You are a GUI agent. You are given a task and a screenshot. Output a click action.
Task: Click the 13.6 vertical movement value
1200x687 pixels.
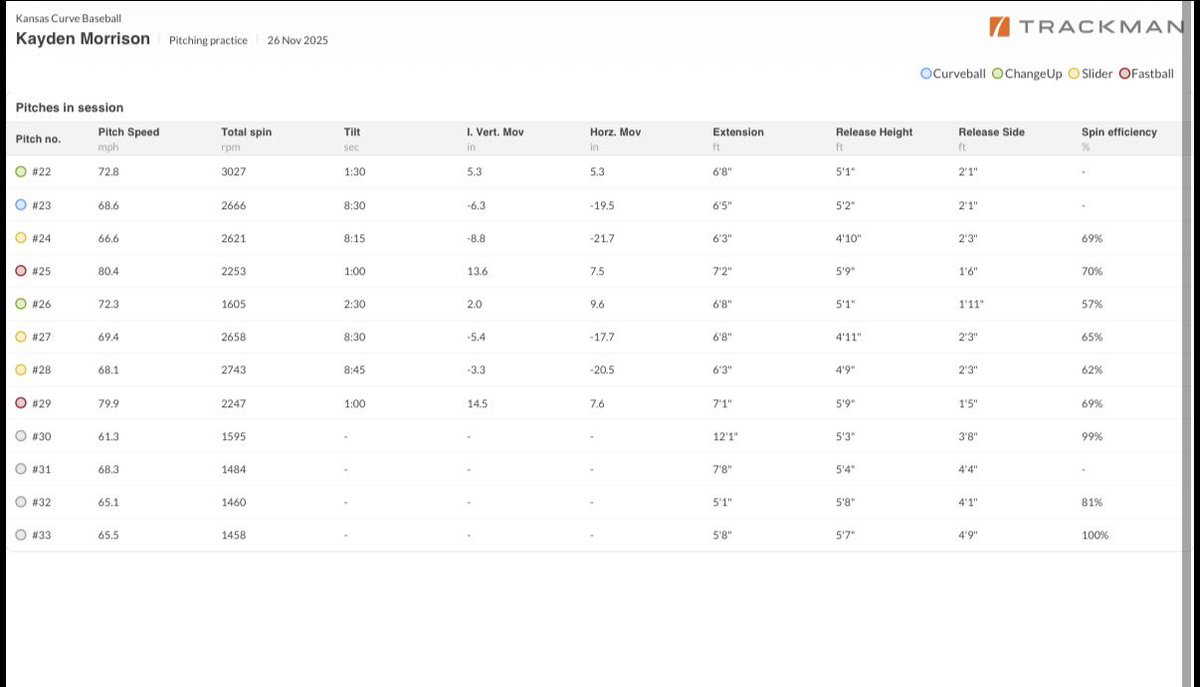(477, 271)
